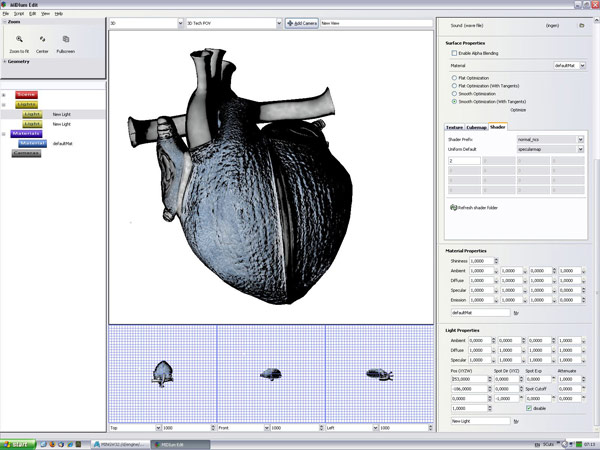Collapse the Lights tree node
This screenshot has width=600, height=450.
pos(4,104)
